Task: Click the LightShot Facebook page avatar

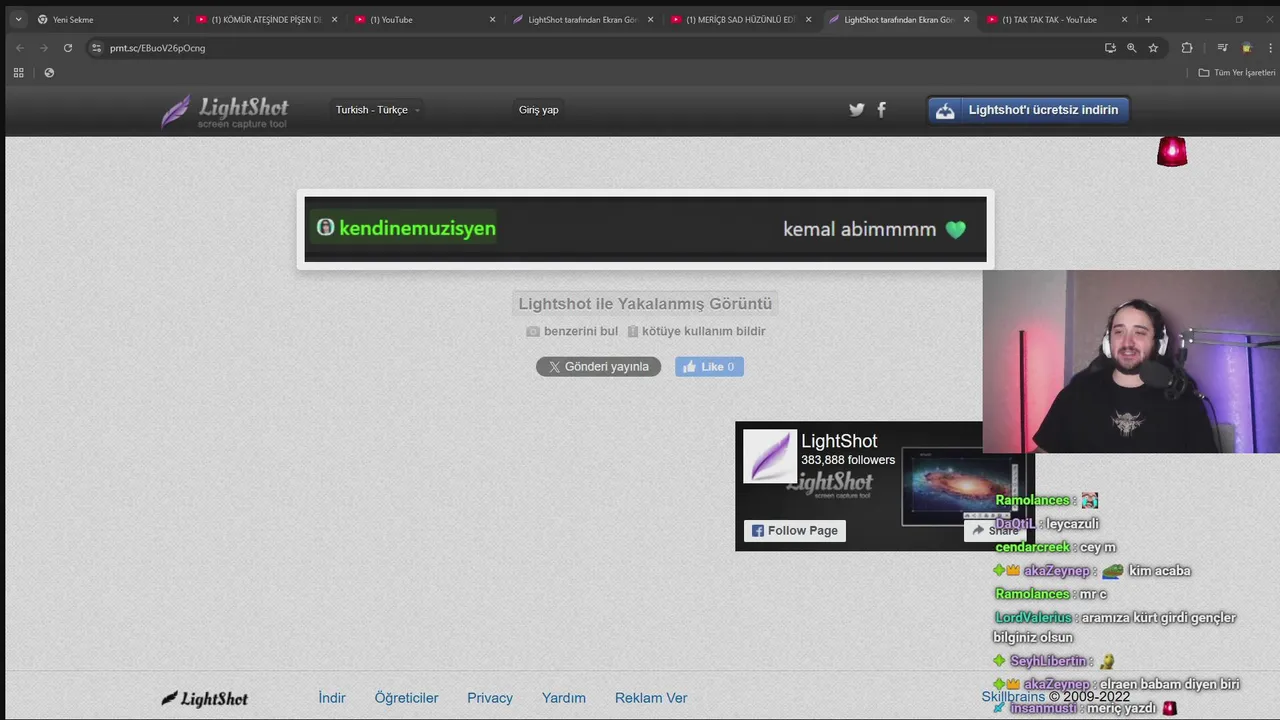Action: (x=770, y=456)
